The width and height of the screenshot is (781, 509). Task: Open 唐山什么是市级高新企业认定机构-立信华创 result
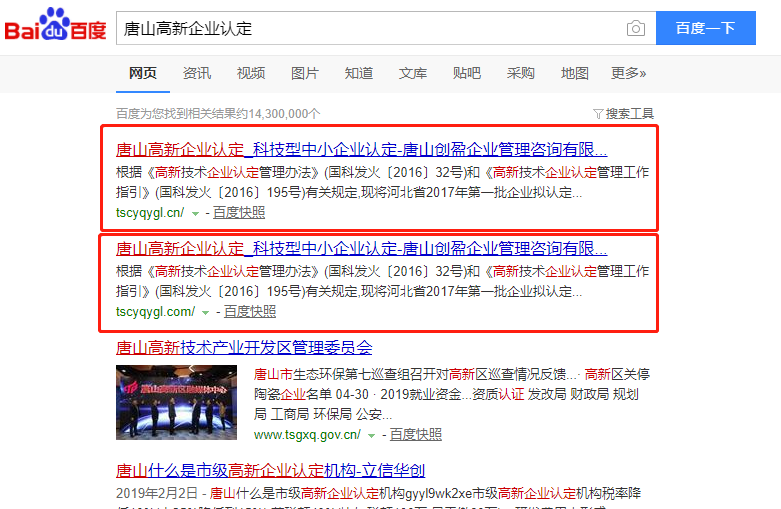(270, 470)
